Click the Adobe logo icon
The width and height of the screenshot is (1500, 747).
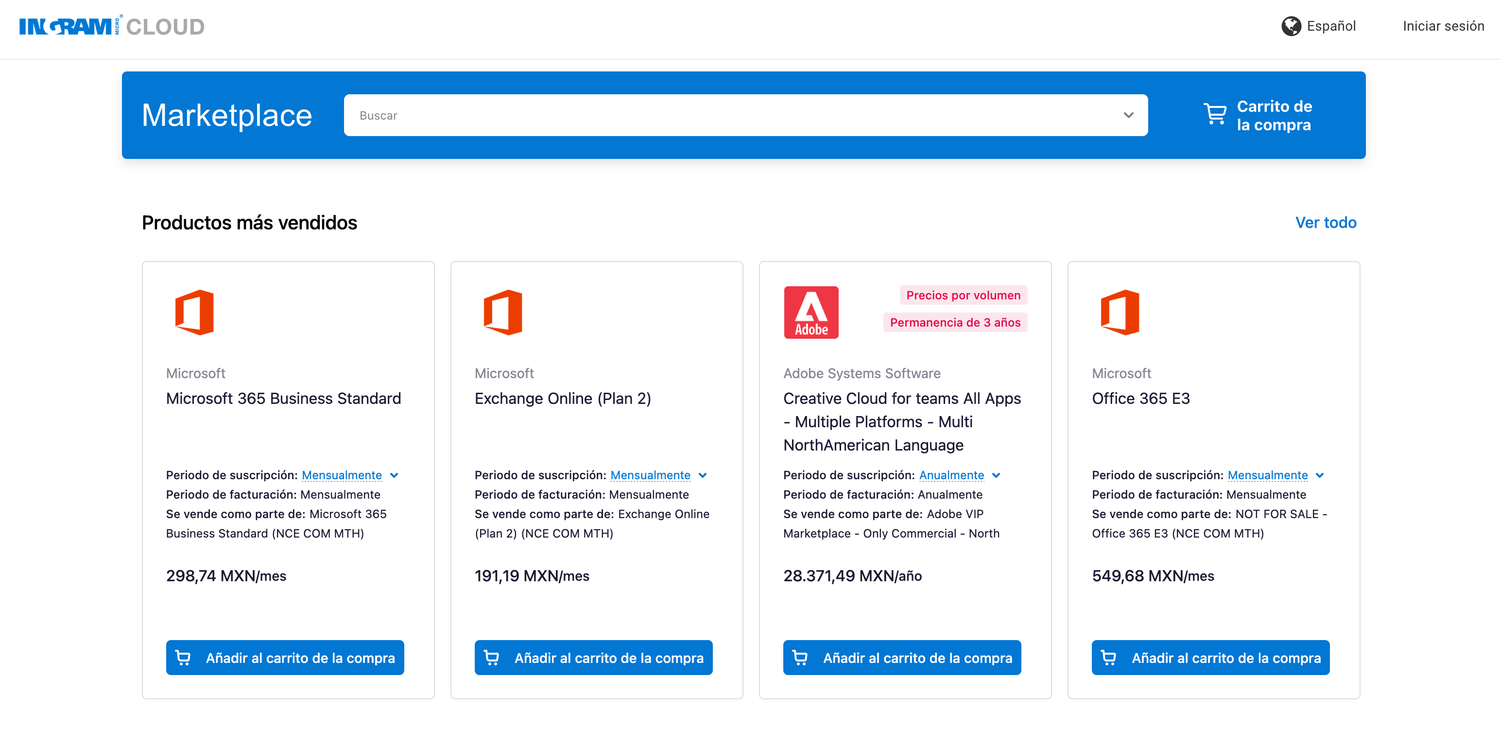coord(811,312)
